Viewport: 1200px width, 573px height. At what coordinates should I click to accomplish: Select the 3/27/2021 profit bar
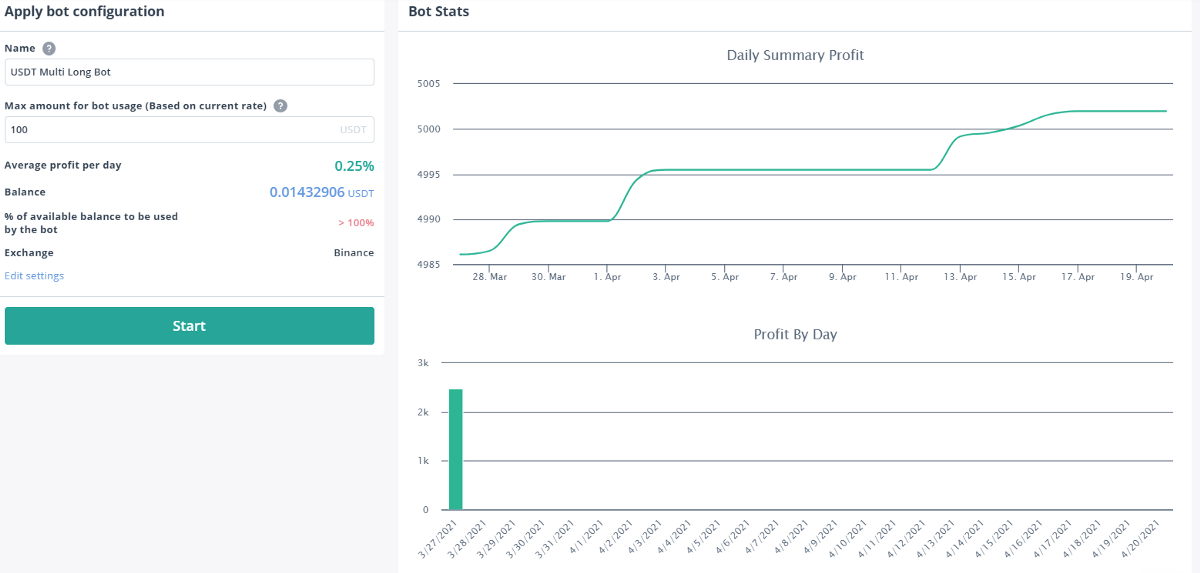(x=456, y=449)
